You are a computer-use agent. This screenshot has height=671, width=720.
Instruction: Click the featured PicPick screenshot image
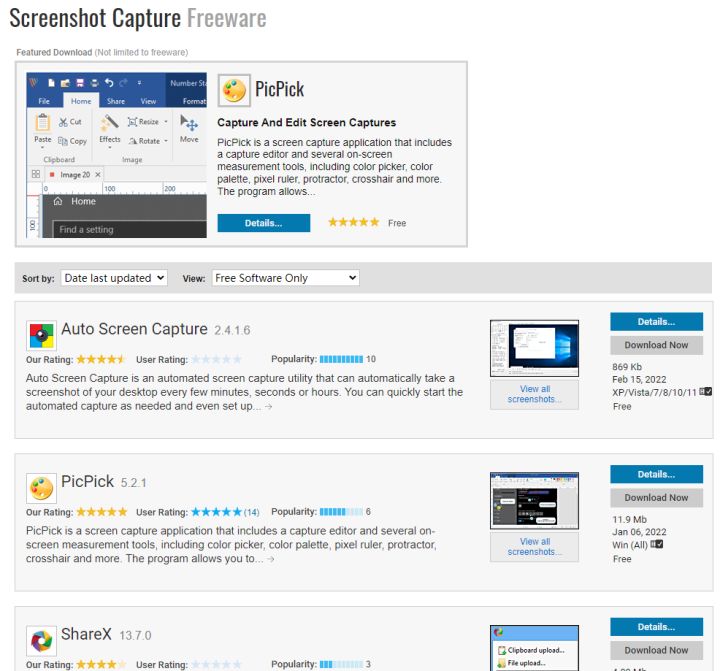[x=117, y=155]
